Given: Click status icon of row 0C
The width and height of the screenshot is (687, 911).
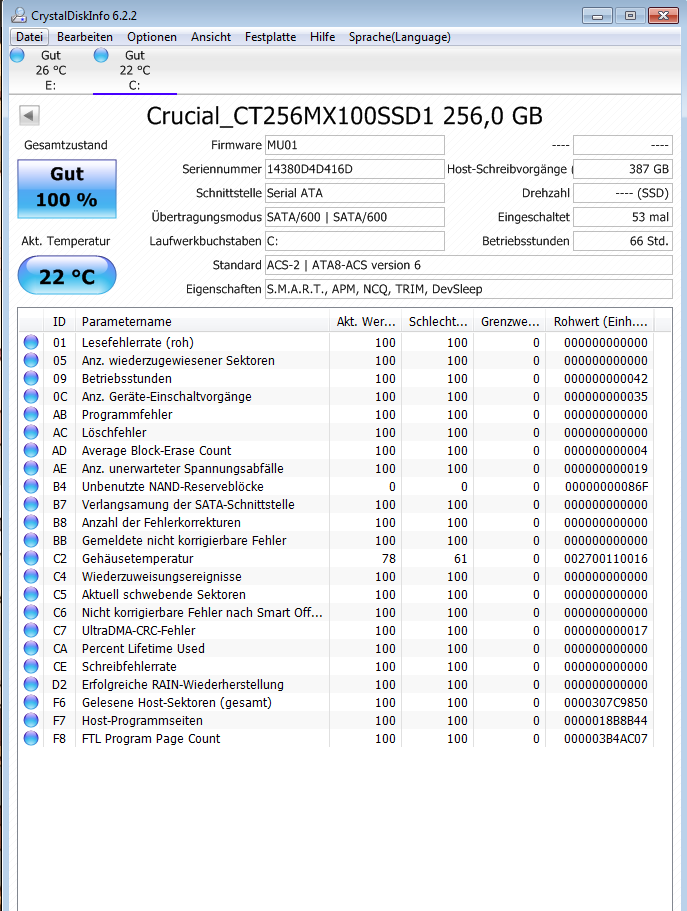Looking at the screenshot, I should tap(31, 396).
